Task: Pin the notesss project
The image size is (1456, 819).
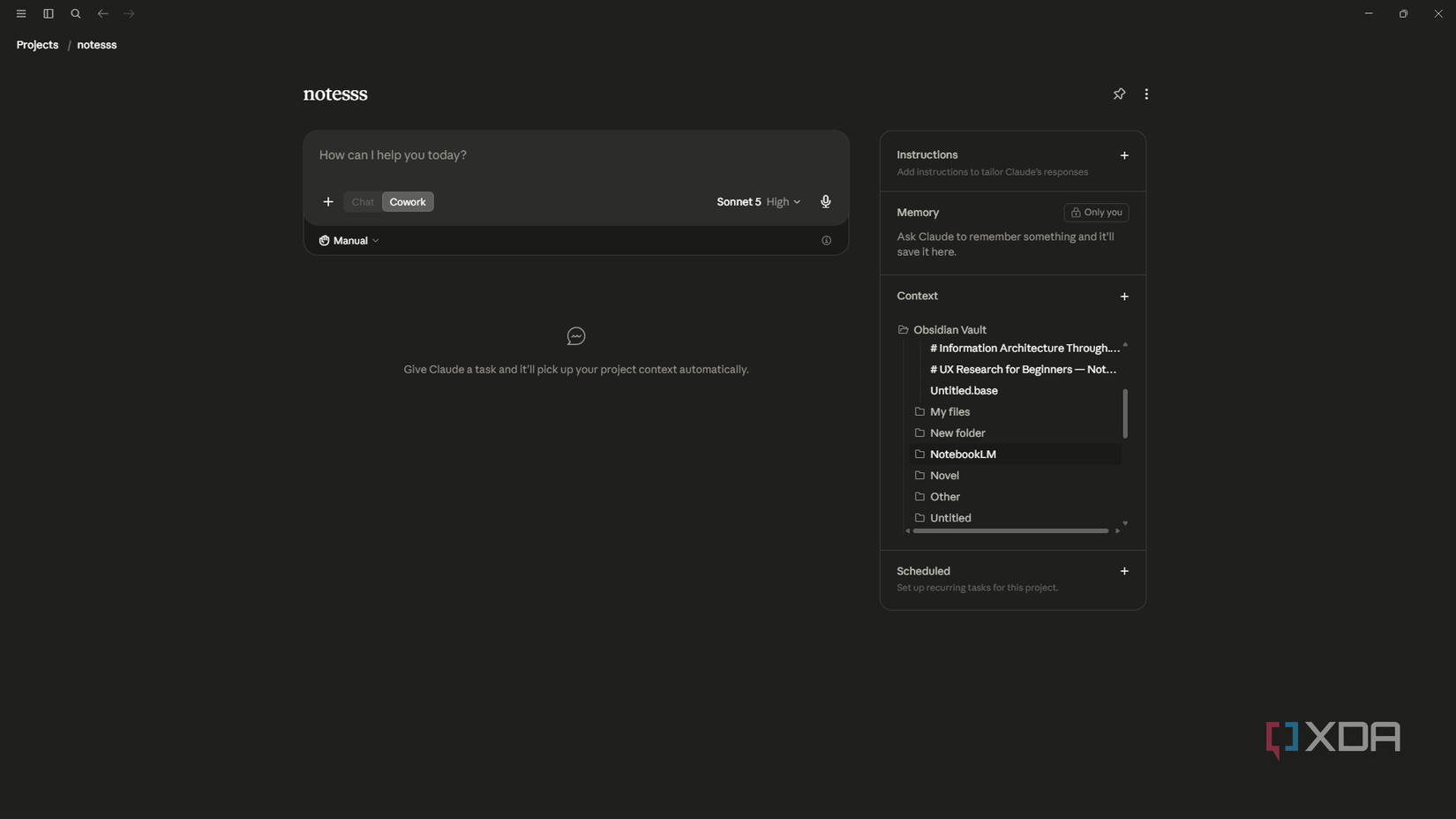Action: click(x=1119, y=94)
